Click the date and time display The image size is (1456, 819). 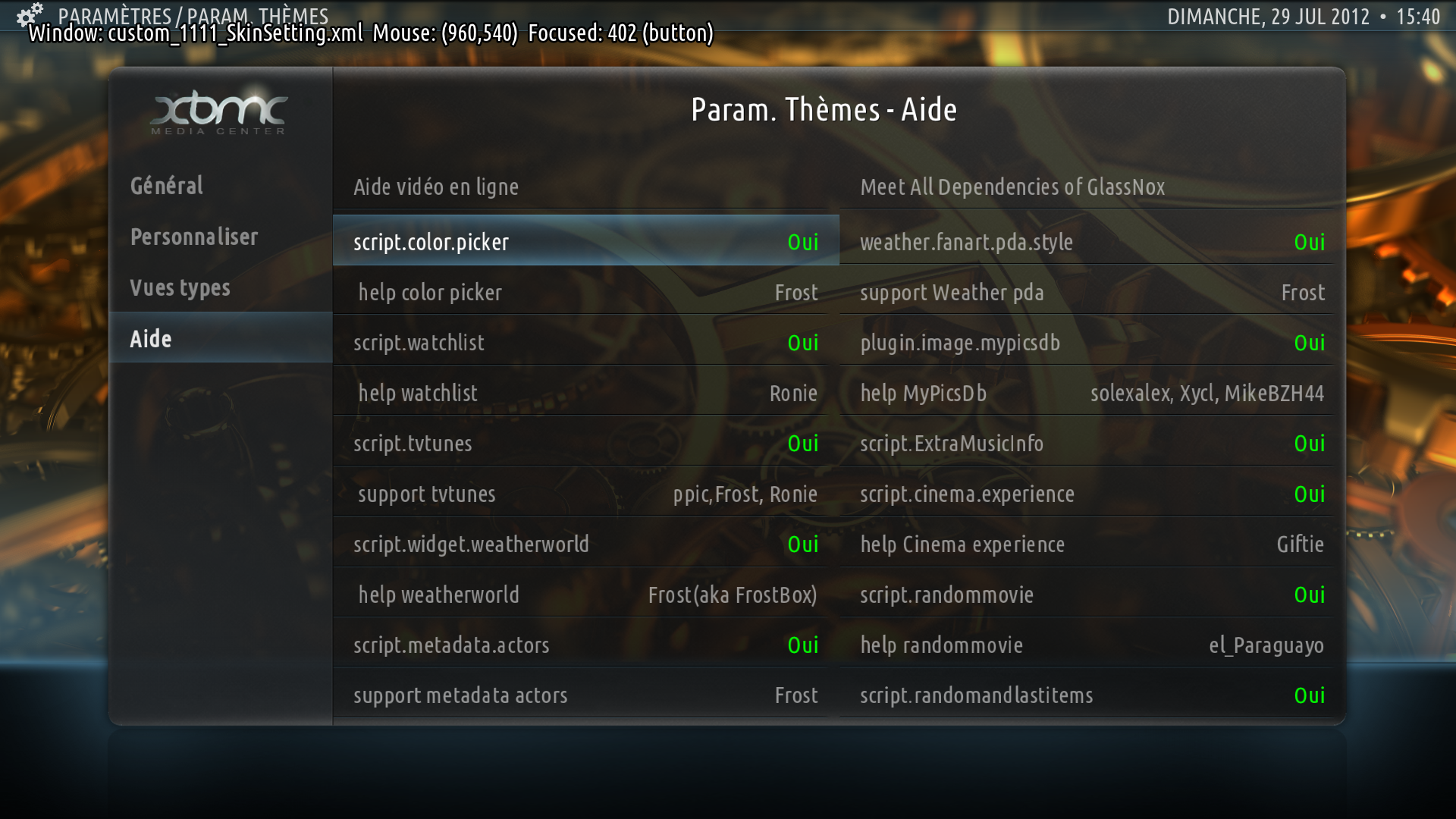tap(1303, 17)
